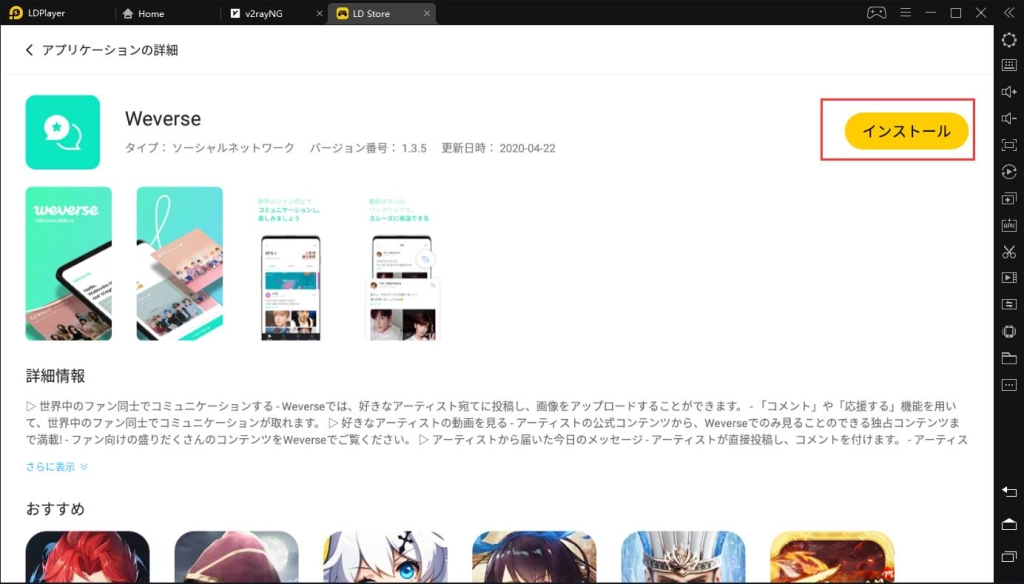Close the v2rayNG tab

click(319, 13)
